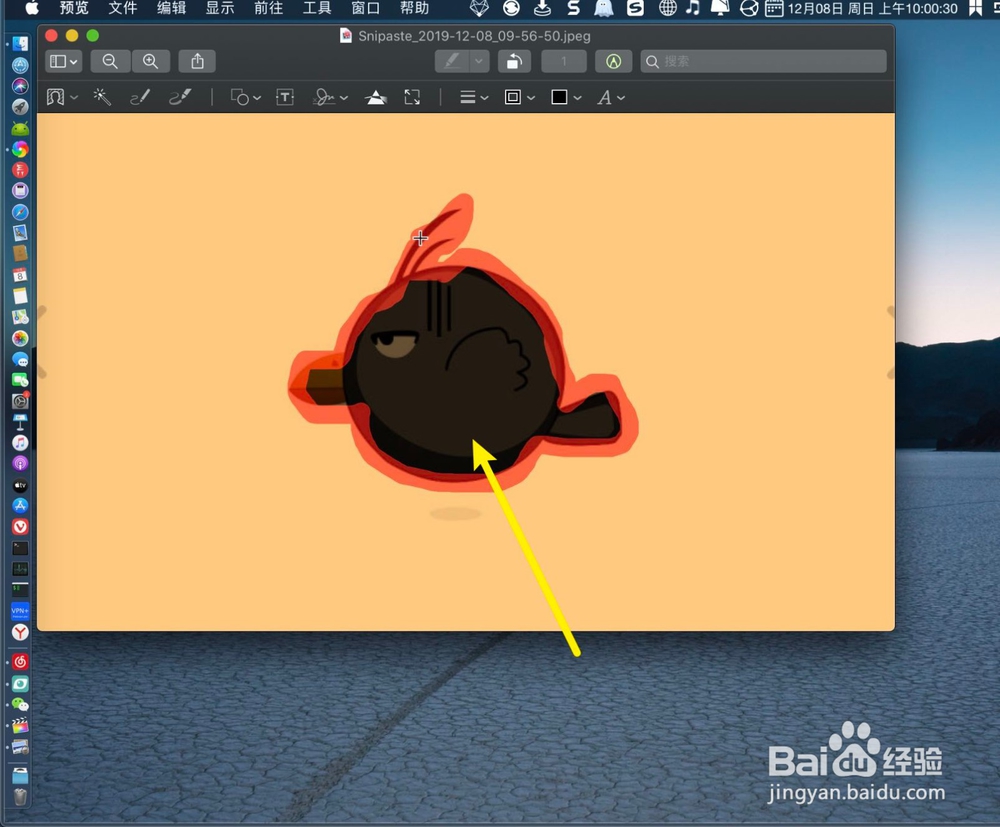Click the calendar menu bar icon

(x=774, y=8)
